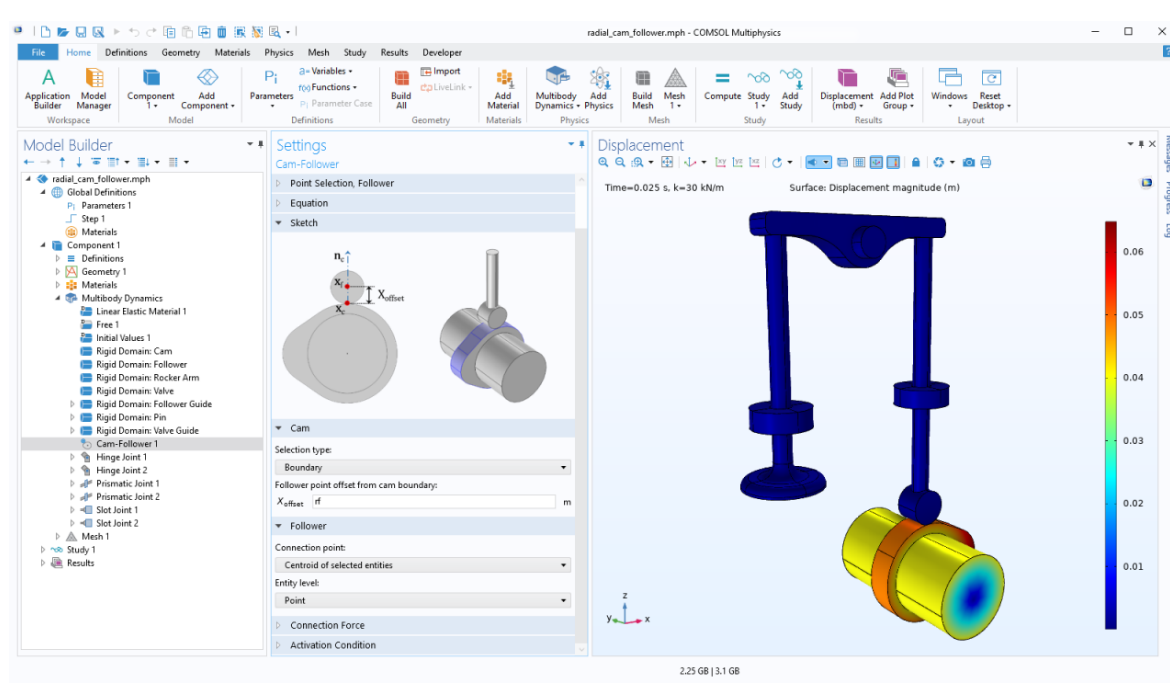Switch to the Results ribbon tab

(x=394, y=52)
